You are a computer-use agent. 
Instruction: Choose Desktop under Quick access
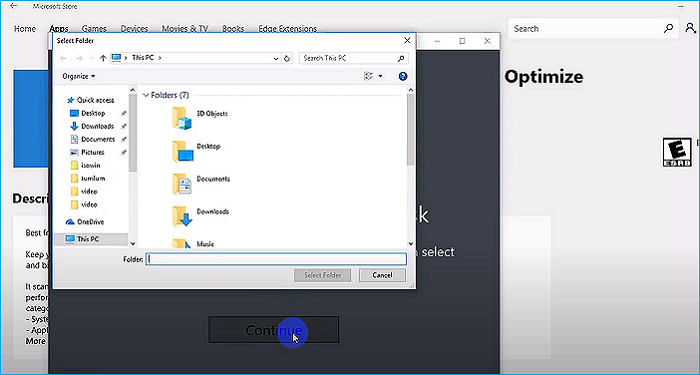(88, 113)
